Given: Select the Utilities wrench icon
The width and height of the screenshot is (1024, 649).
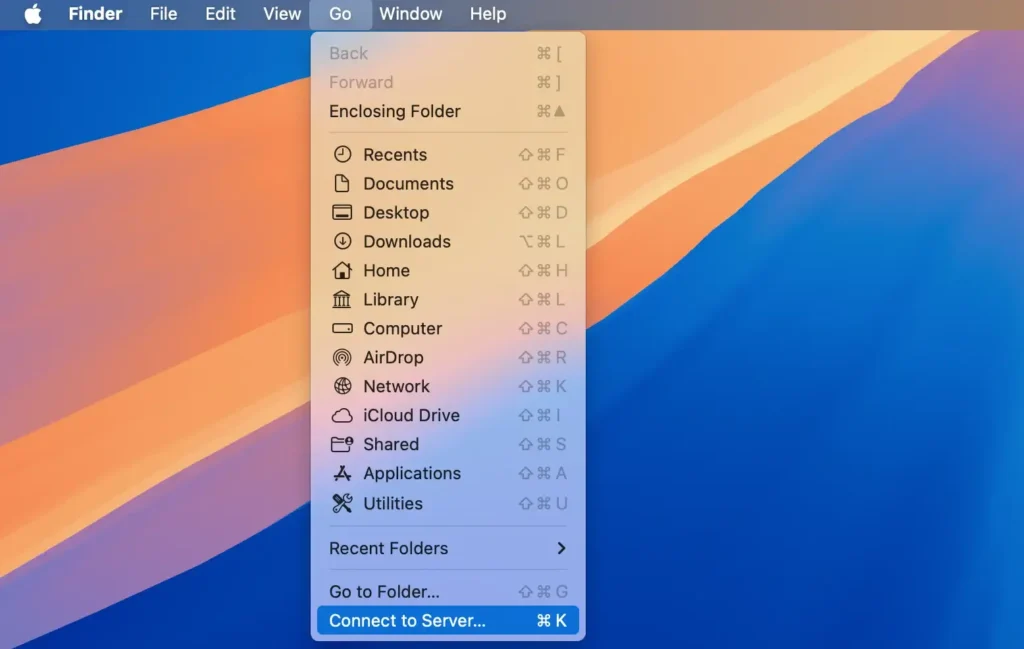Looking at the screenshot, I should [341, 503].
